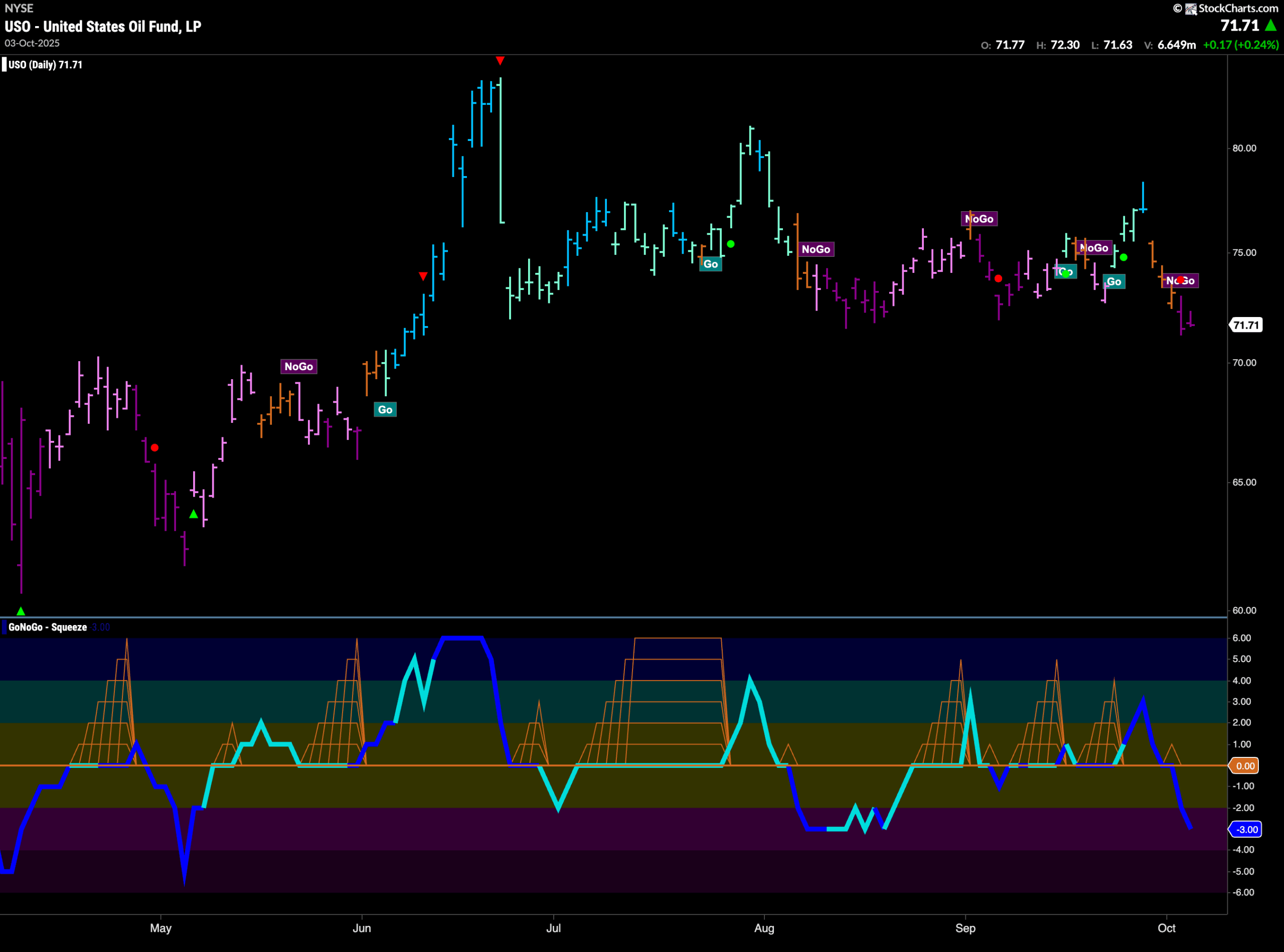Screen dimensions: 1284x952
Task: Click the blue -3.00 oscillator value tag
Action: [1246, 830]
